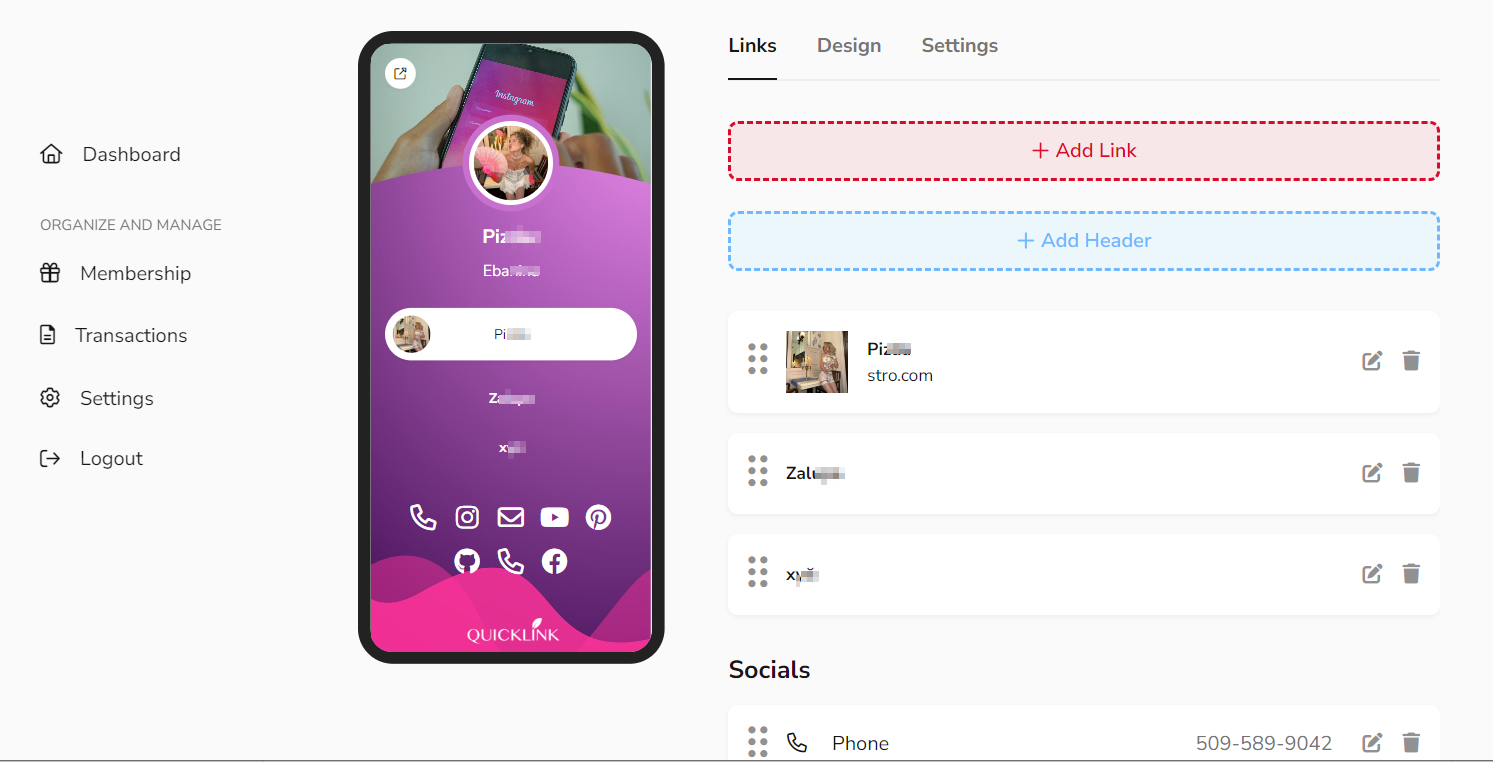Edit the stro.com link entry
Image resolution: width=1493 pixels, height=762 pixels.
(1372, 361)
